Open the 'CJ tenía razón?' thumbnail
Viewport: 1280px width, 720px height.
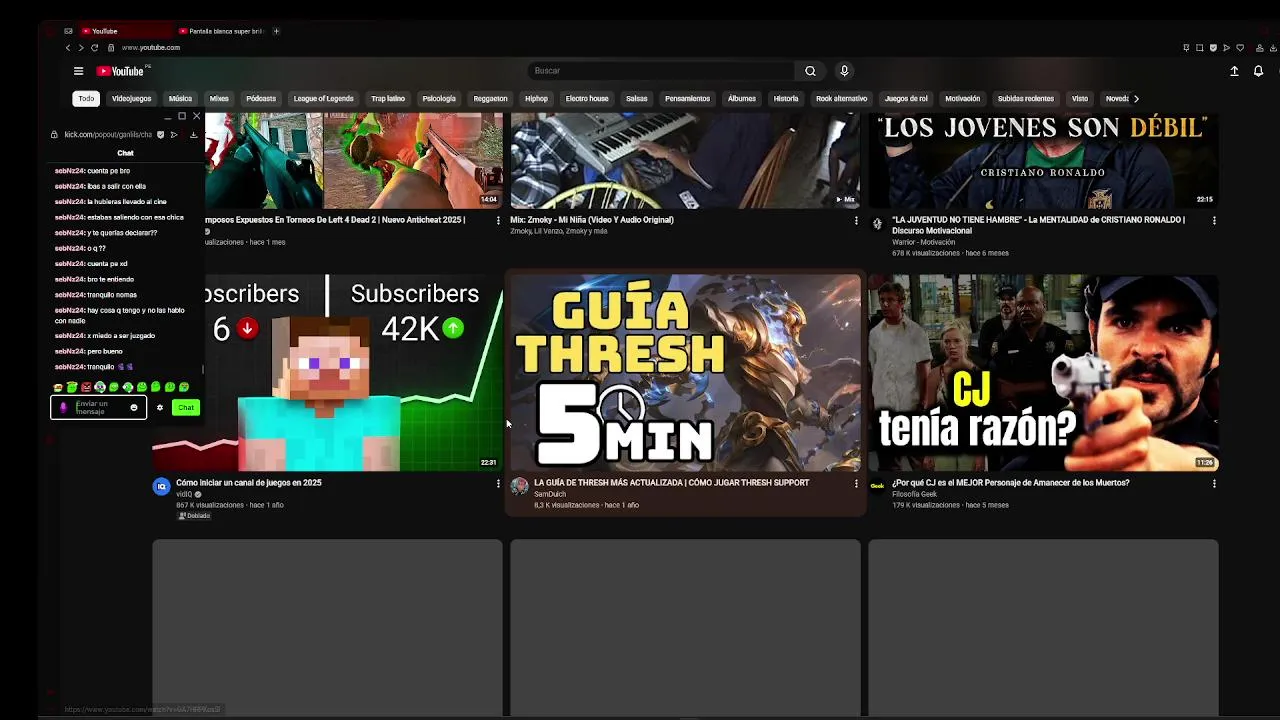click(x=1043, y=372)
